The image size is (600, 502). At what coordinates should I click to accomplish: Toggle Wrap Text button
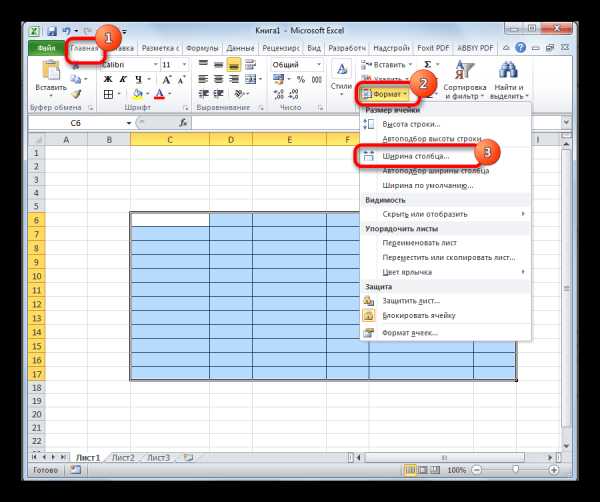click(251, 64)
